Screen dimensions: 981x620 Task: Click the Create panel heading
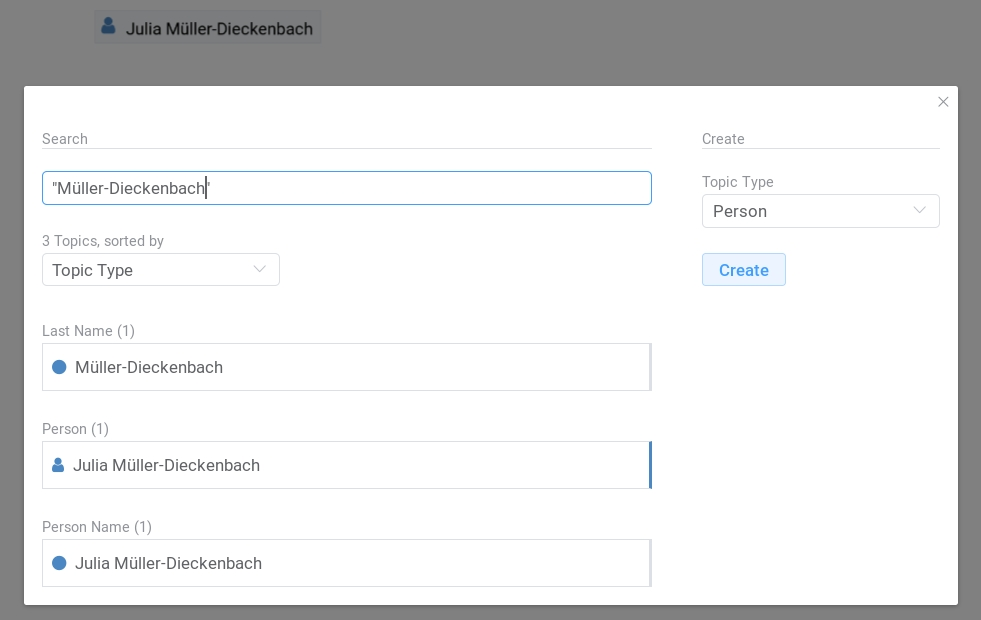pos(723,139)
